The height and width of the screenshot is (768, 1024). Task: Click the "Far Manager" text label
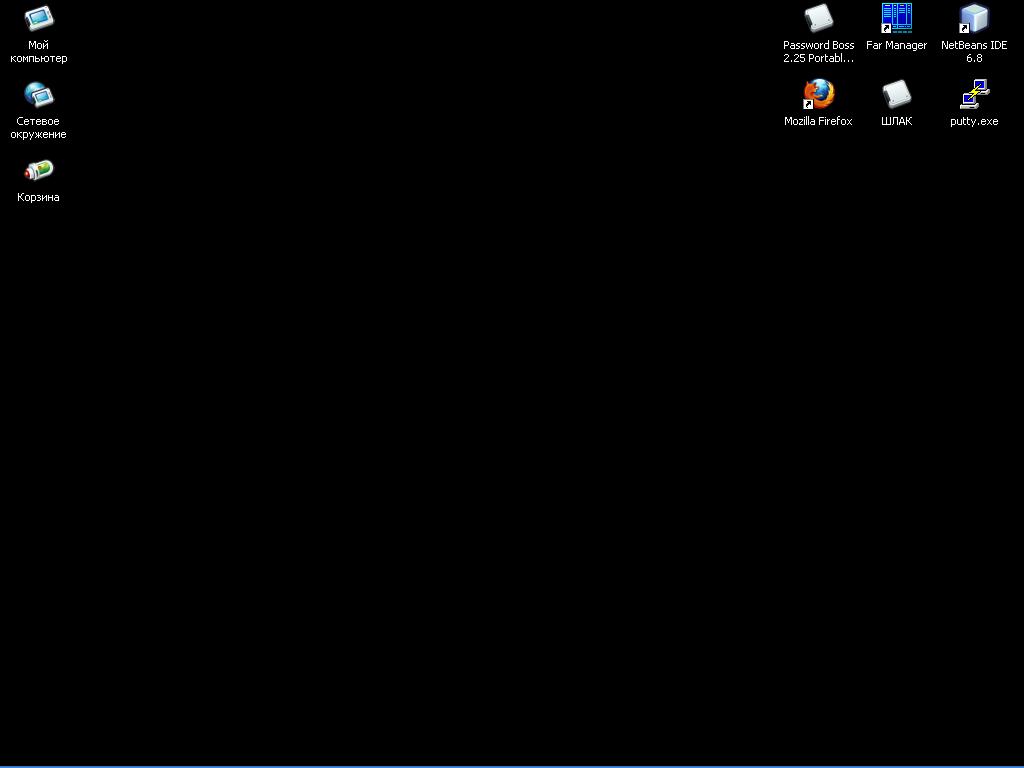(x=896, y=46)
